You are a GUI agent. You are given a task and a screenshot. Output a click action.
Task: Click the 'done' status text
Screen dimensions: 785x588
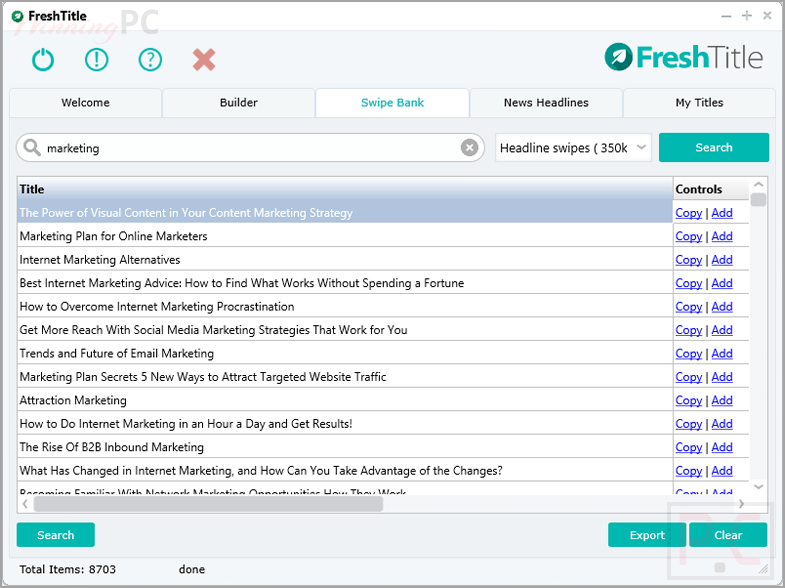tap(192, 569)
